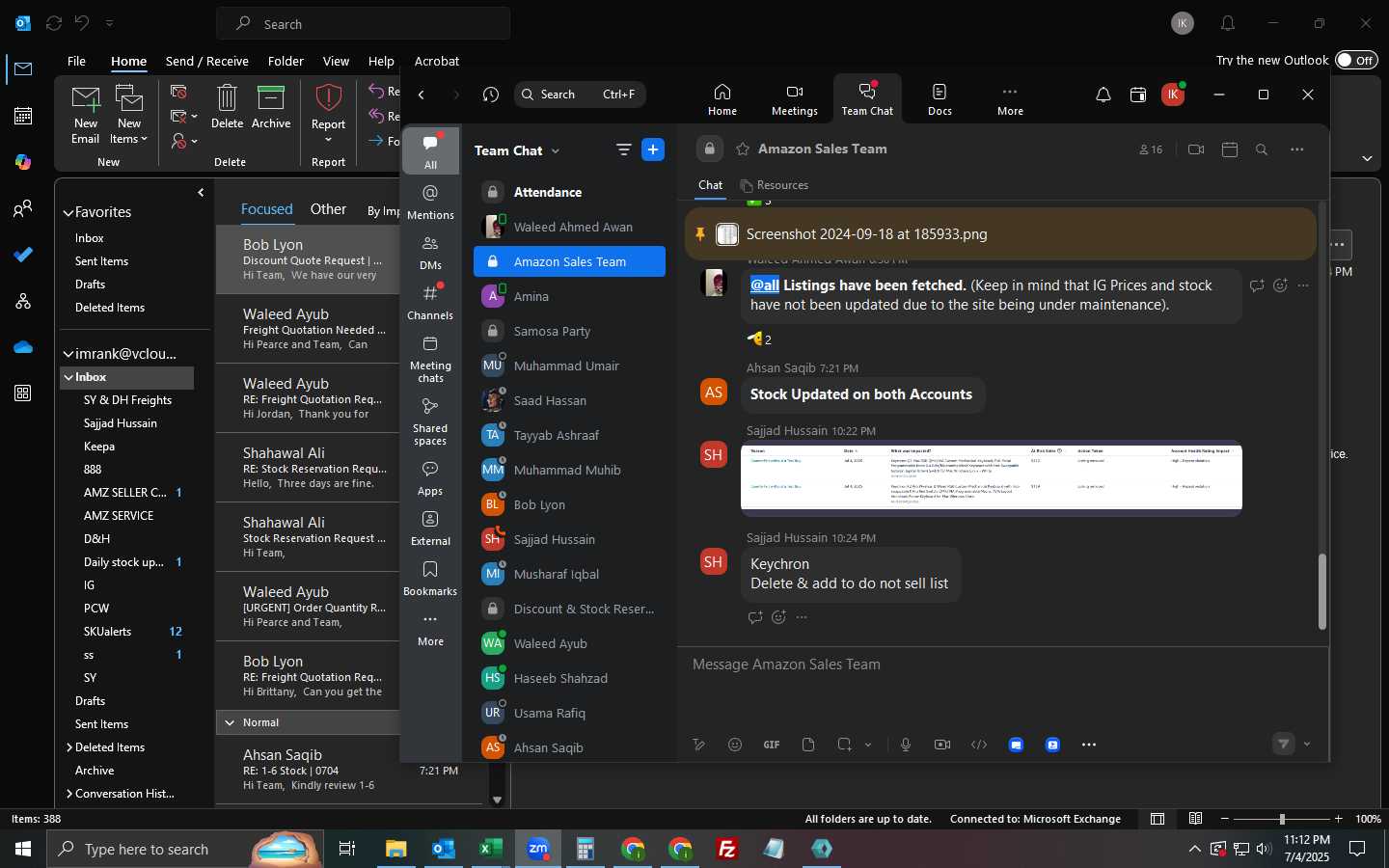Open the File menu in Outlook
Viewport: 1389px width, 868px height.
coord(76,61)
